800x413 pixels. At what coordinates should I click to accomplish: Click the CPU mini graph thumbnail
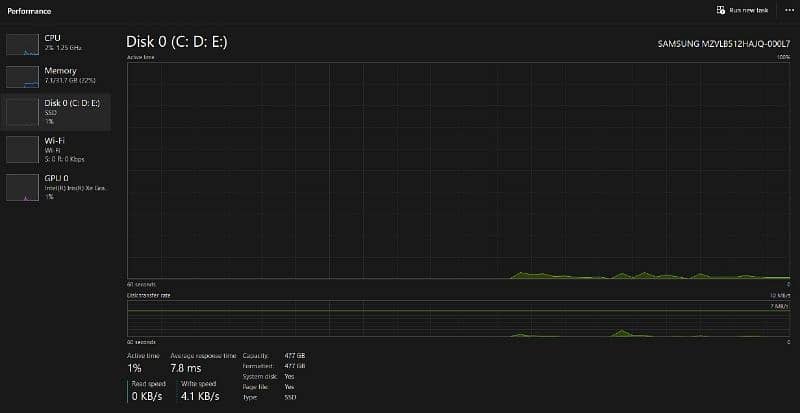tap(22, 43)
